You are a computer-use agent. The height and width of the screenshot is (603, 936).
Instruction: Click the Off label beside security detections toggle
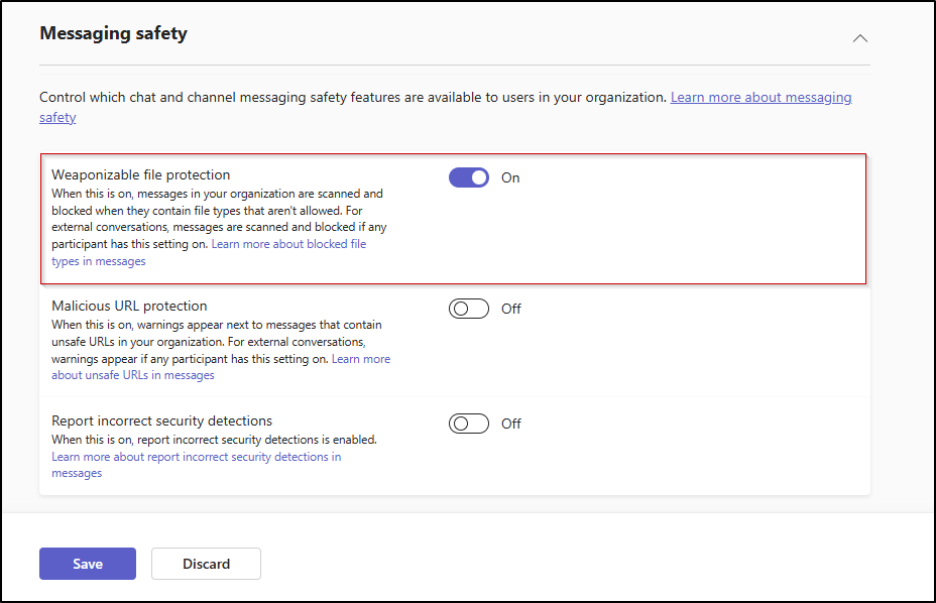tap(511, 423)
